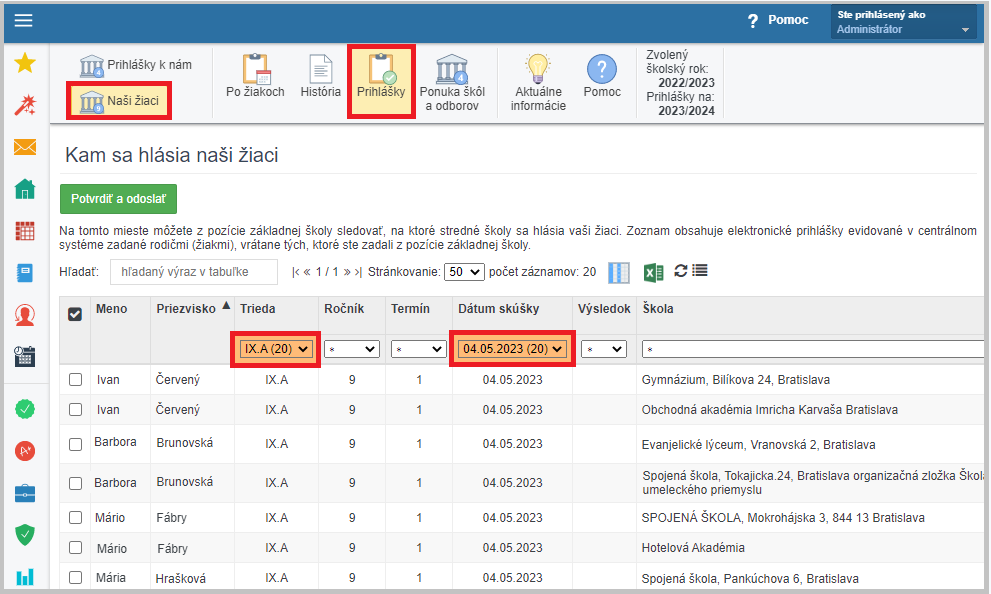The height and width of the screenshot is (594, 991).
Task: Go to the first page of results
Action: (x=295, y=272)
